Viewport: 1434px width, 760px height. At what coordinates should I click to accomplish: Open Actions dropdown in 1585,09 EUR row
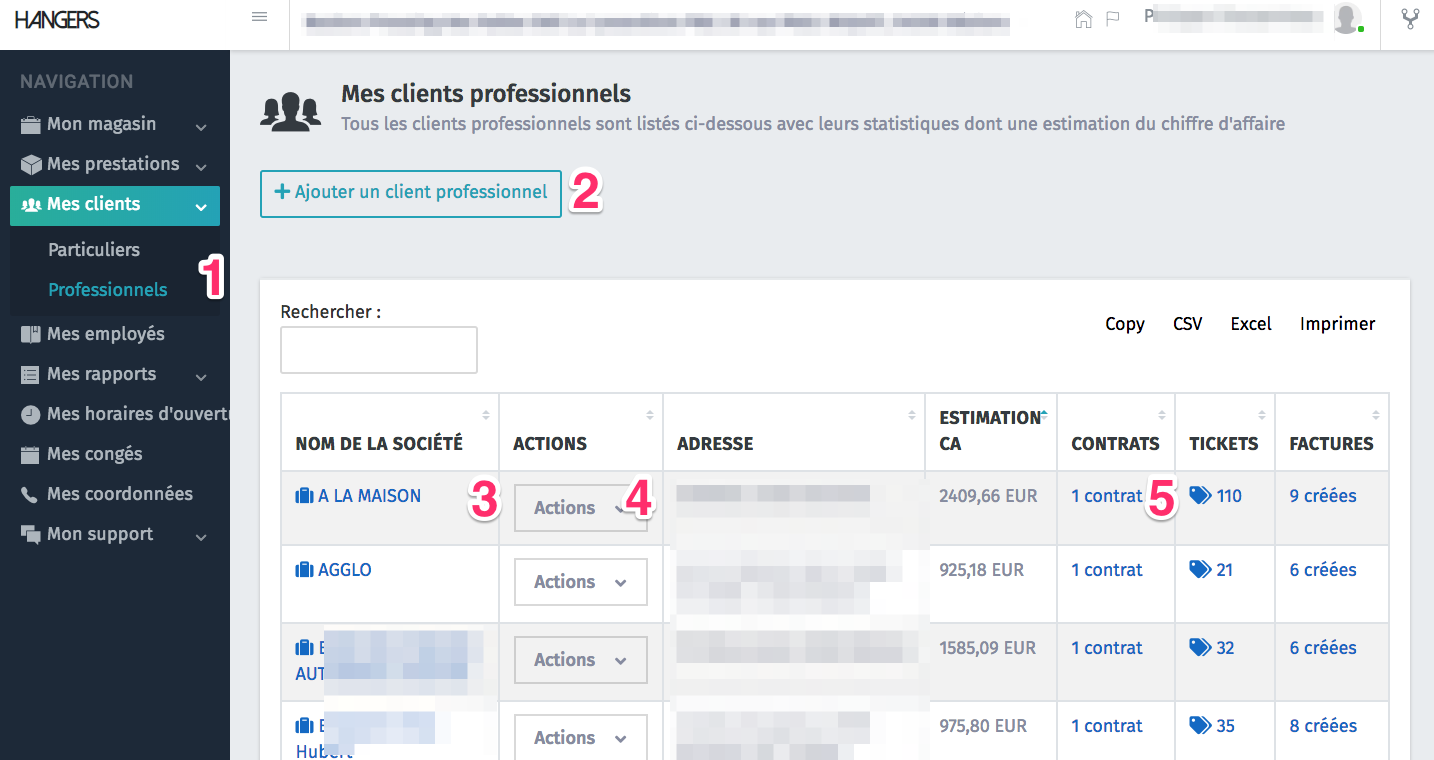tap(581, 660)
